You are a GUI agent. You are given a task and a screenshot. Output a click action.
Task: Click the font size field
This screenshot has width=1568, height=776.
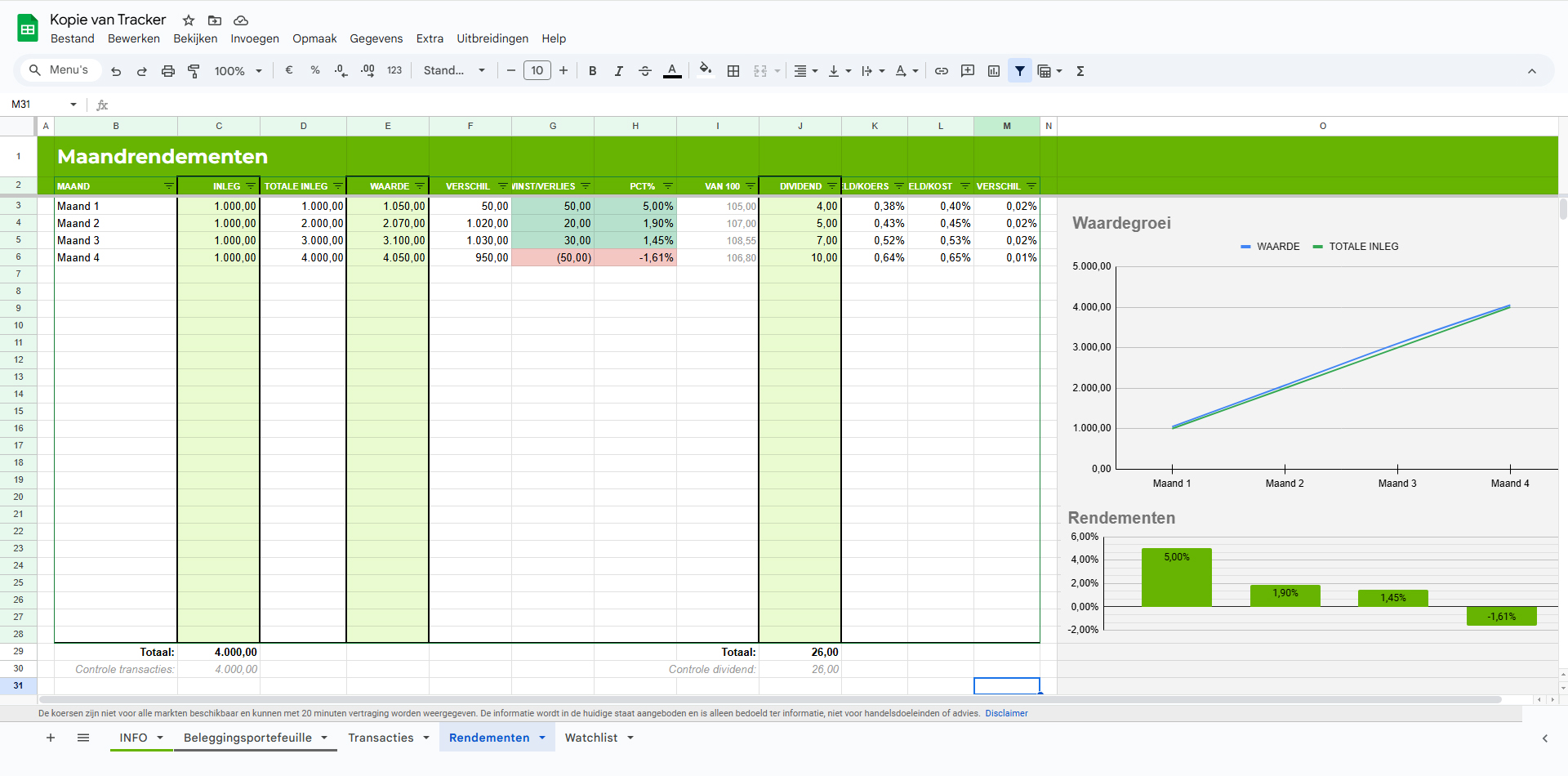click(537, 71)
